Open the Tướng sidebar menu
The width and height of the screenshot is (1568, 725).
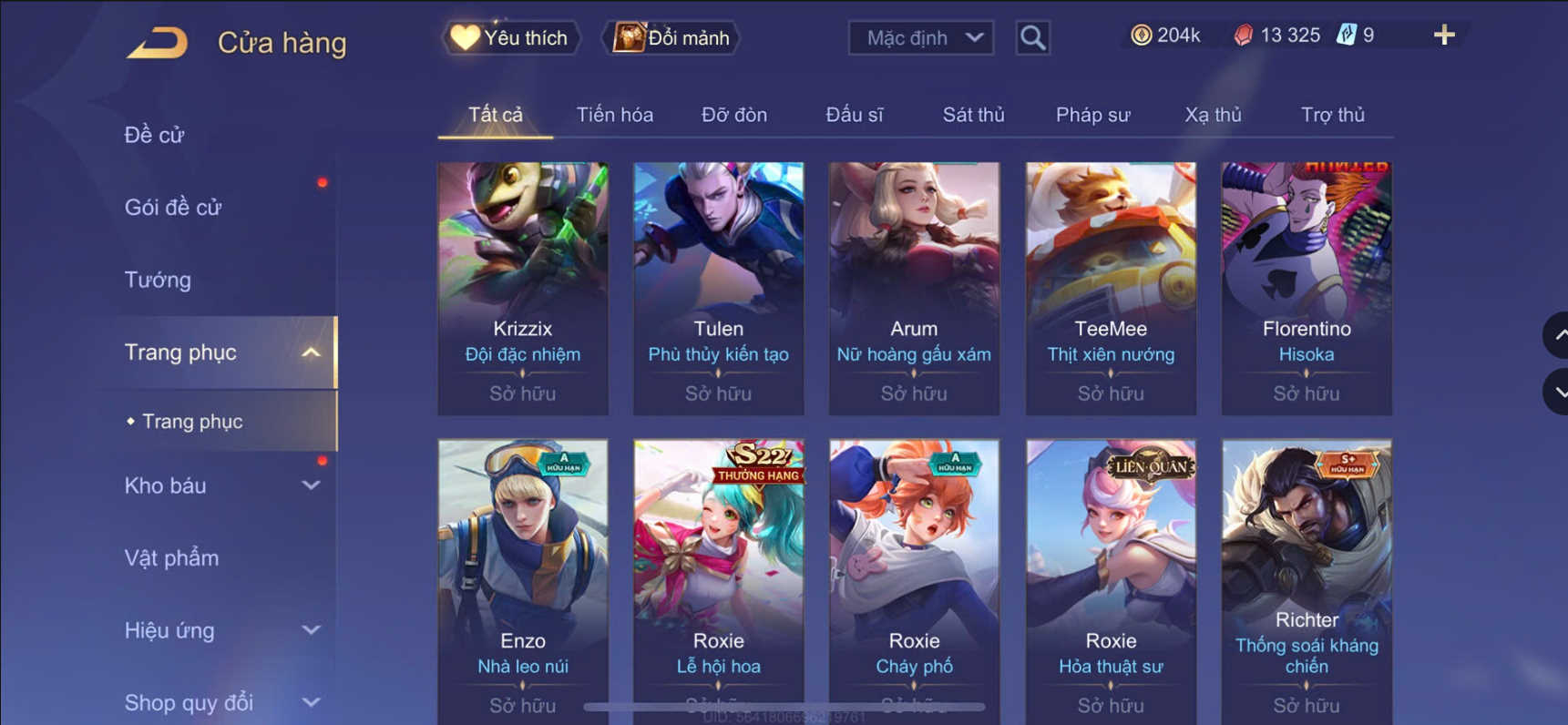pyautogui.click(x=158, y=280)
